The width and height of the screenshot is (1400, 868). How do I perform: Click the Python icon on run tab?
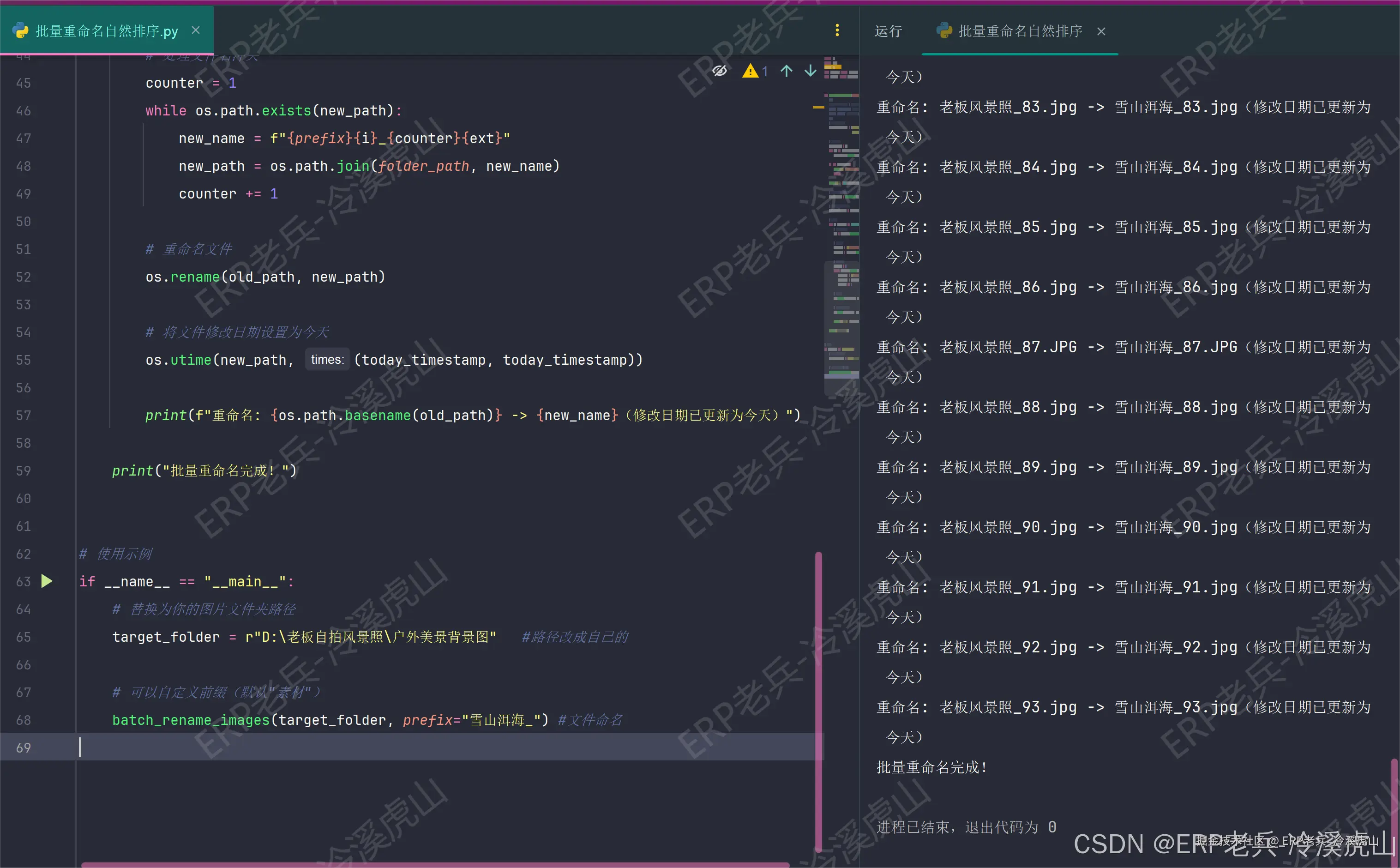click(944, 31)
